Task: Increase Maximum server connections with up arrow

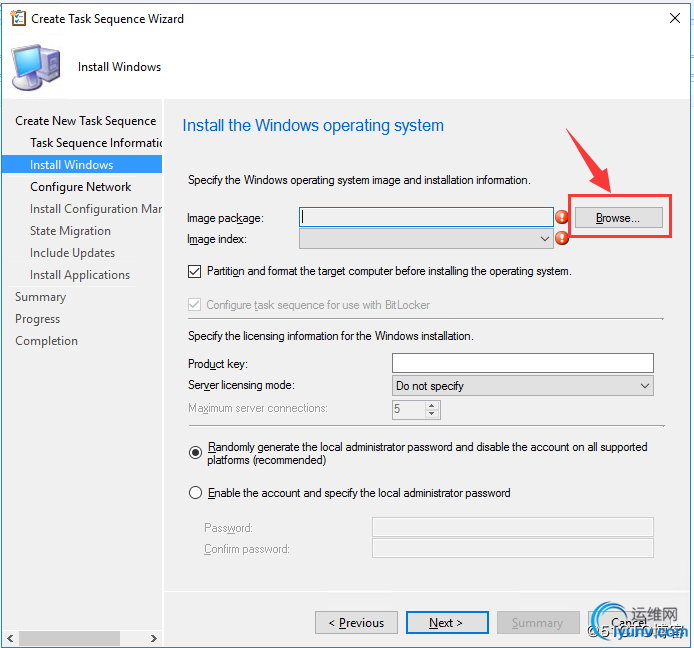Action: pyautogui.click(x=432, y=405)
